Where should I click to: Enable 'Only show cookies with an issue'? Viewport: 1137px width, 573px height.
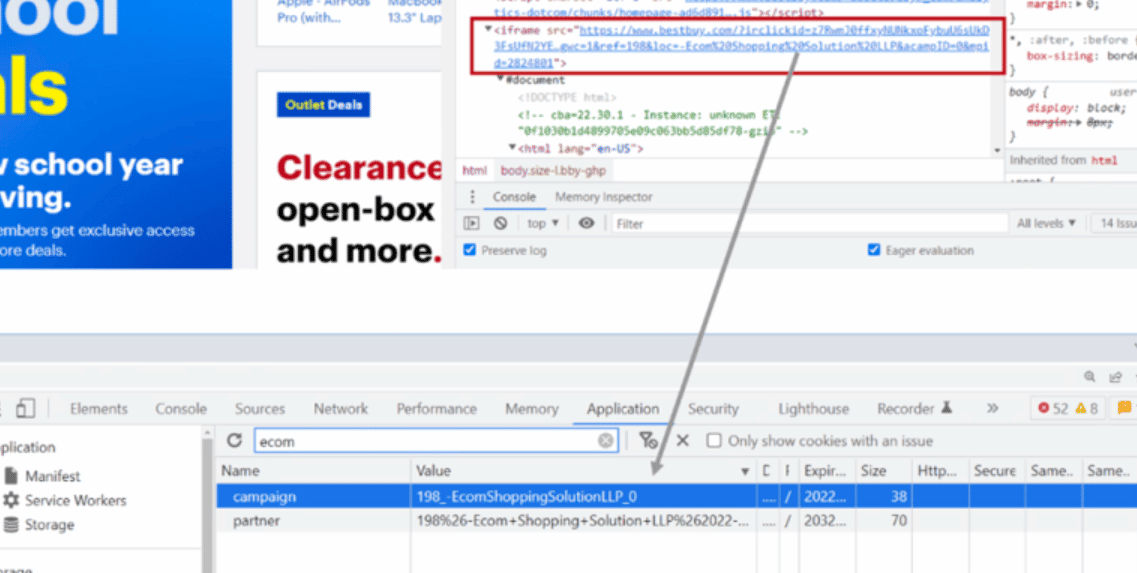pos(714,441)
